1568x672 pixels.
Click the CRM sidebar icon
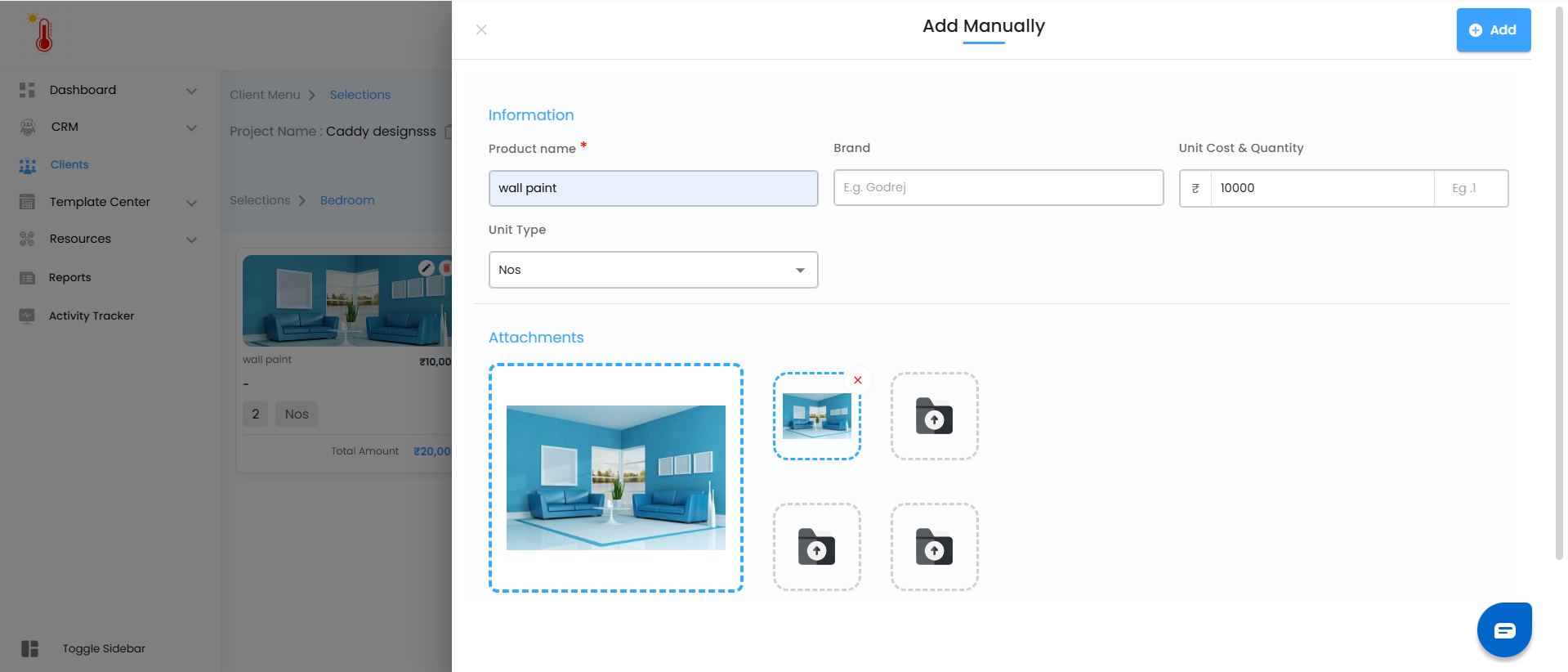pyautogui.click(x=28, y=127)
